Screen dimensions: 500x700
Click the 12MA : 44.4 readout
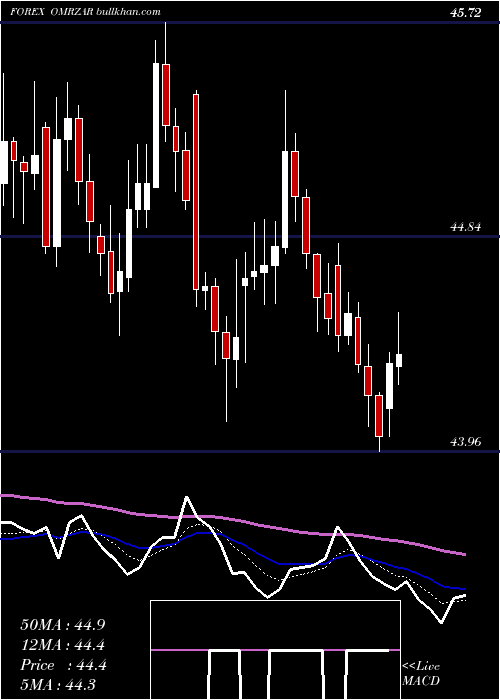click(x=63, y=645)
